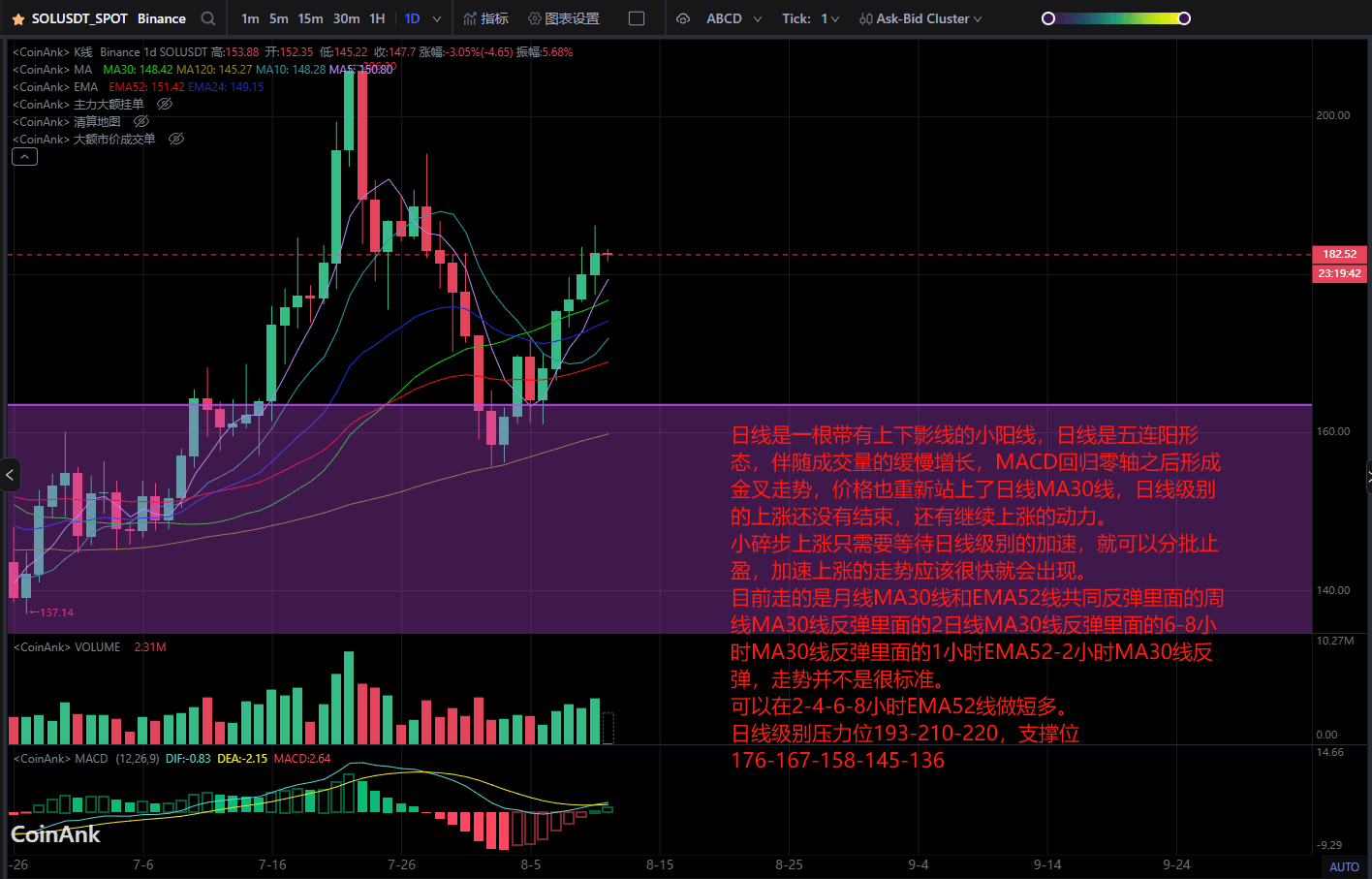This screenshot has width=1372, height=879.
Task: Move the left handle of the color gradient slider
Action: (x=1047, y=18)
